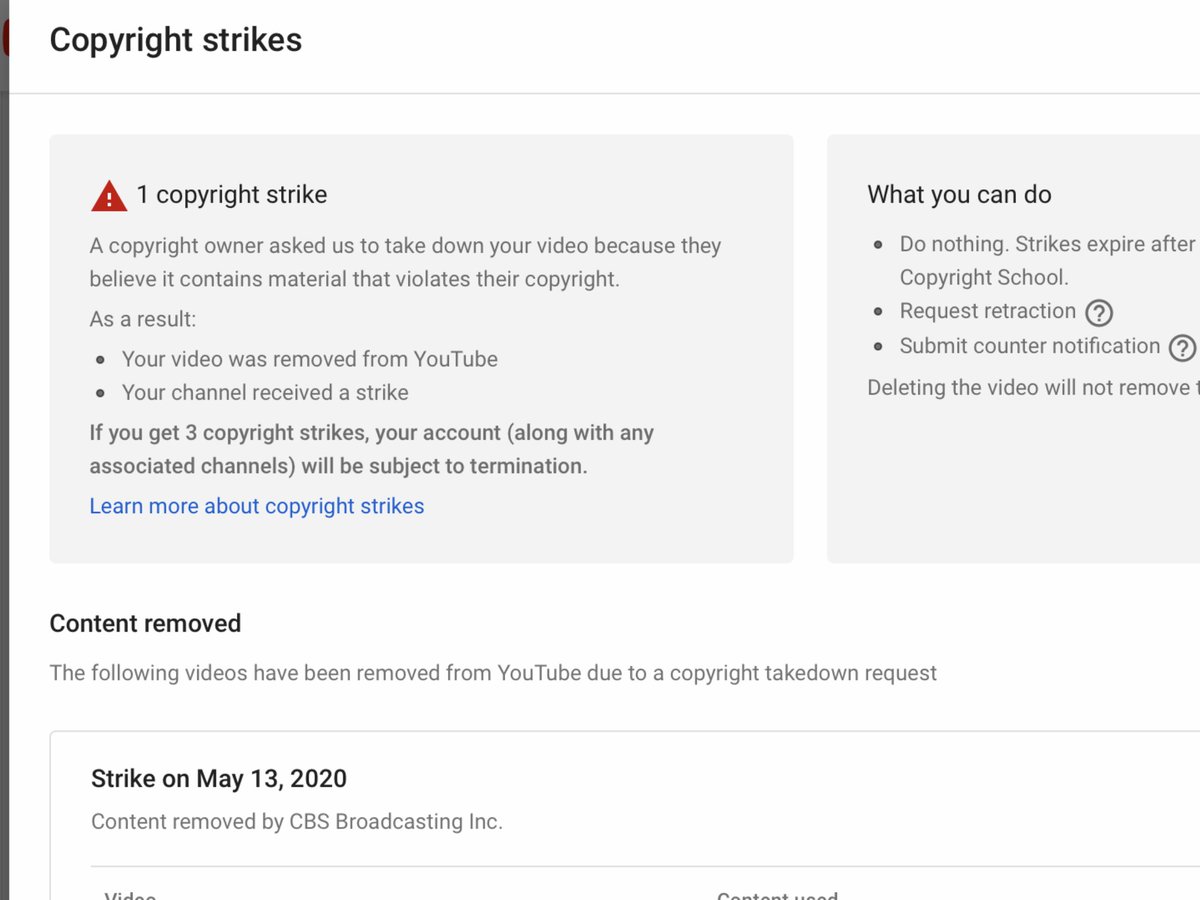Click '1 copyright strike' heading
Screen dimensions: 1200x900
pos(232,194)
